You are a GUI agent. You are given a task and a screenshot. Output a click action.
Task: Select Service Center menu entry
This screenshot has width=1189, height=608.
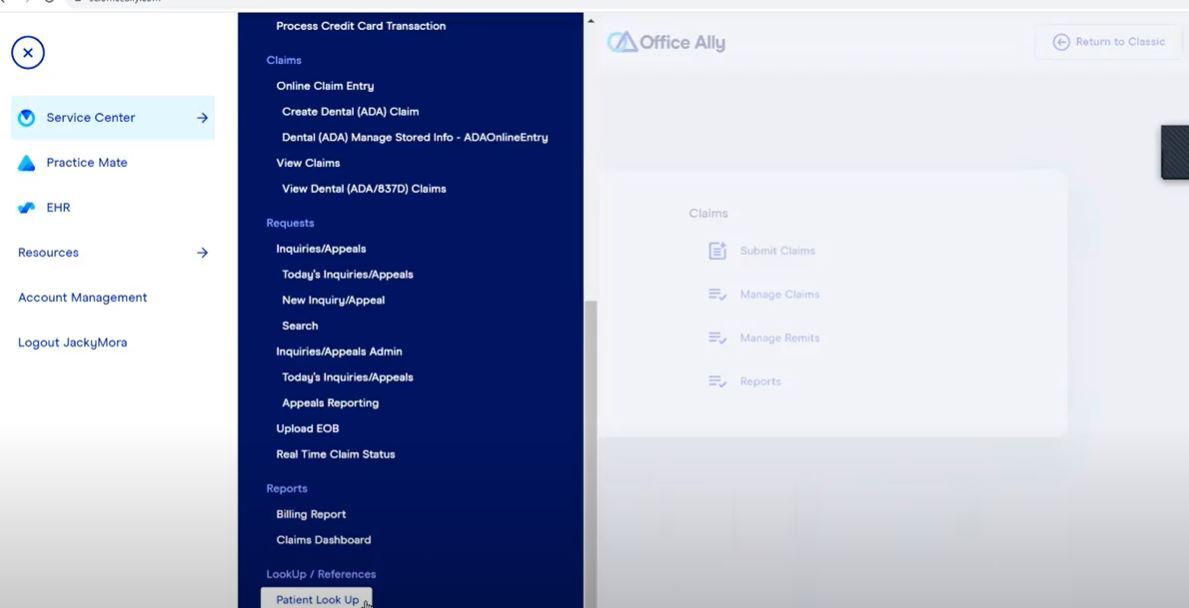pos(112,118)
